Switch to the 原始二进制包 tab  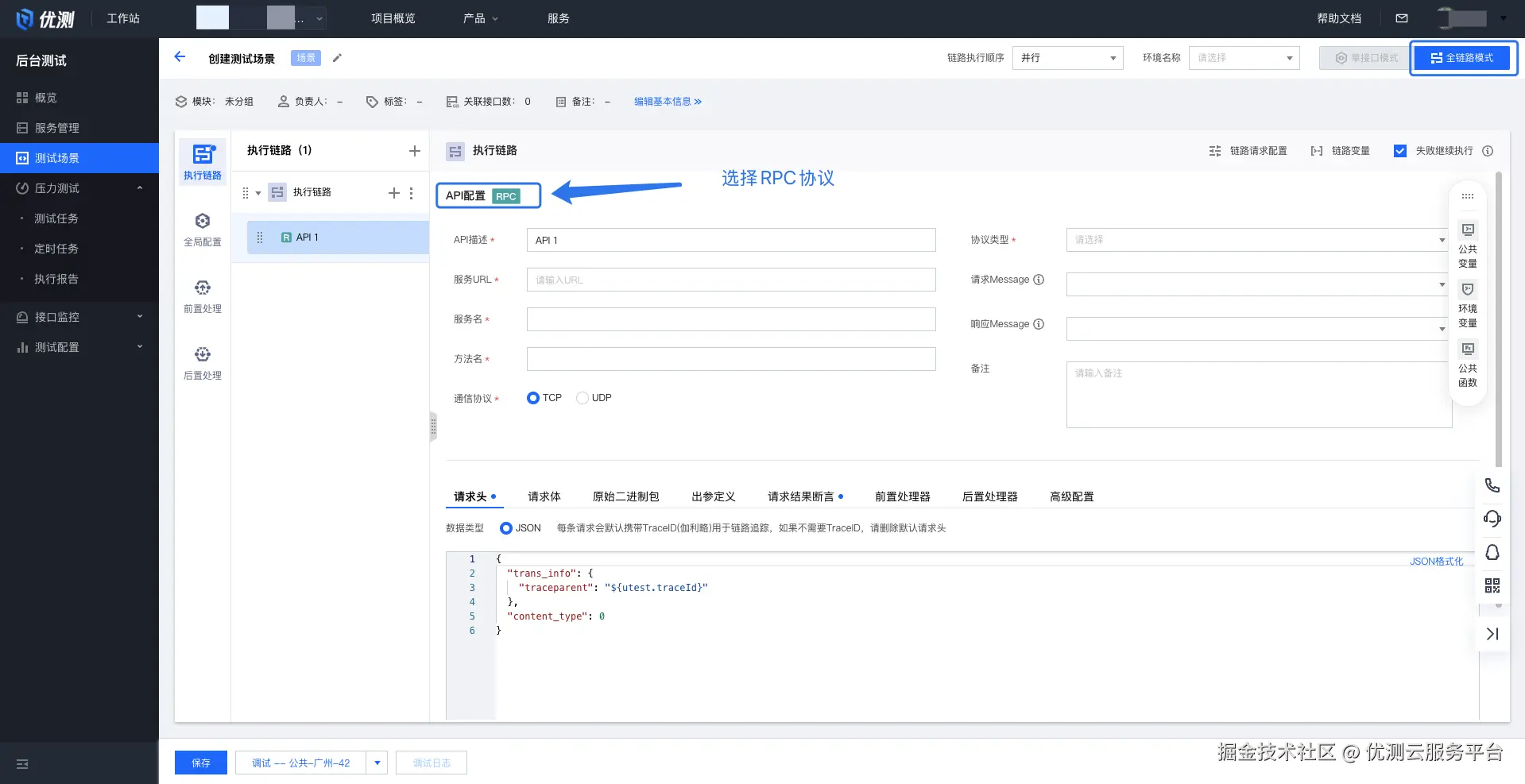coord(626,496)
